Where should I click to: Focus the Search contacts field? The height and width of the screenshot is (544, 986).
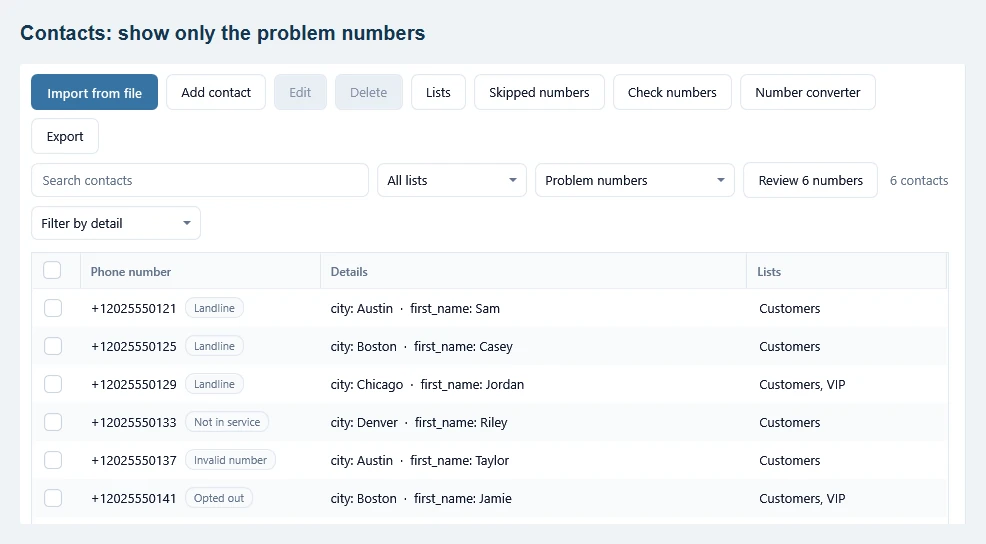pyautogui.click(x=200, y=180)
